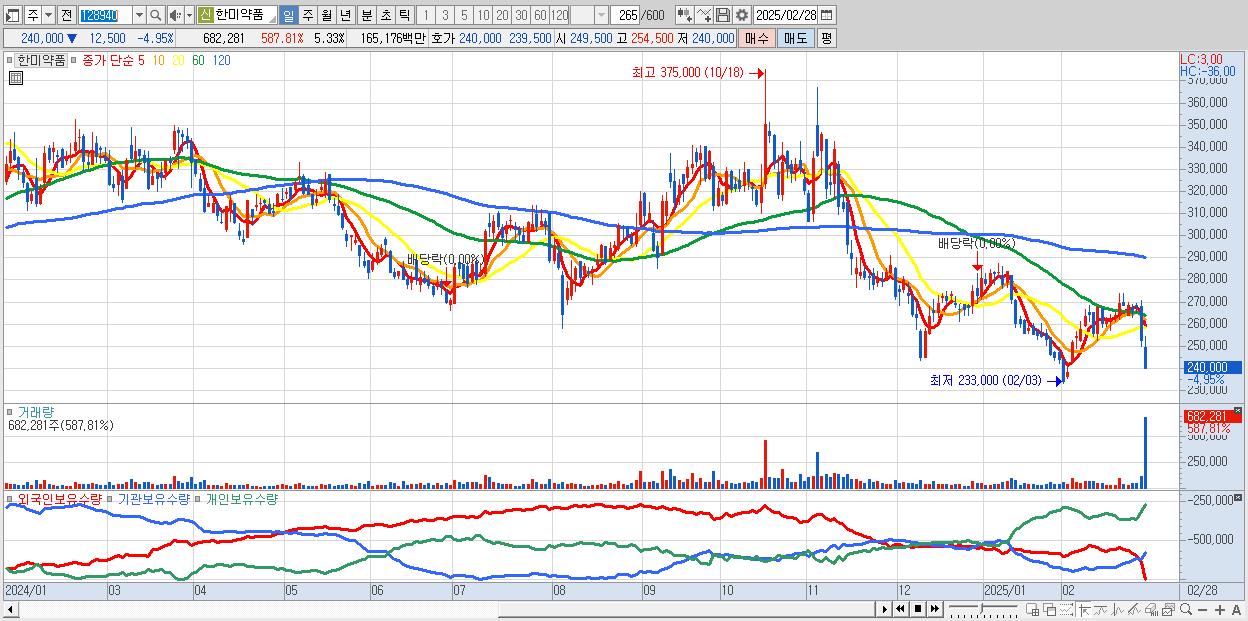
Task: Click the rewind button in bottom bar
Action: pos(900,609)
